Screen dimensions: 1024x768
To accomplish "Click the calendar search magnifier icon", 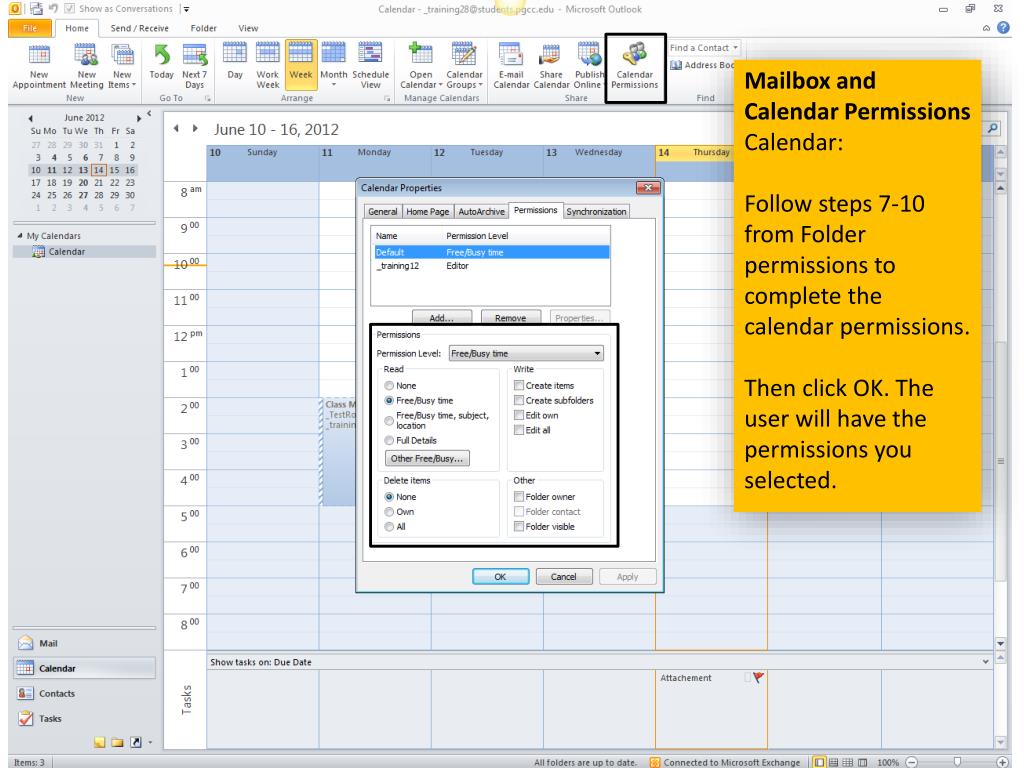I will 993,128.
